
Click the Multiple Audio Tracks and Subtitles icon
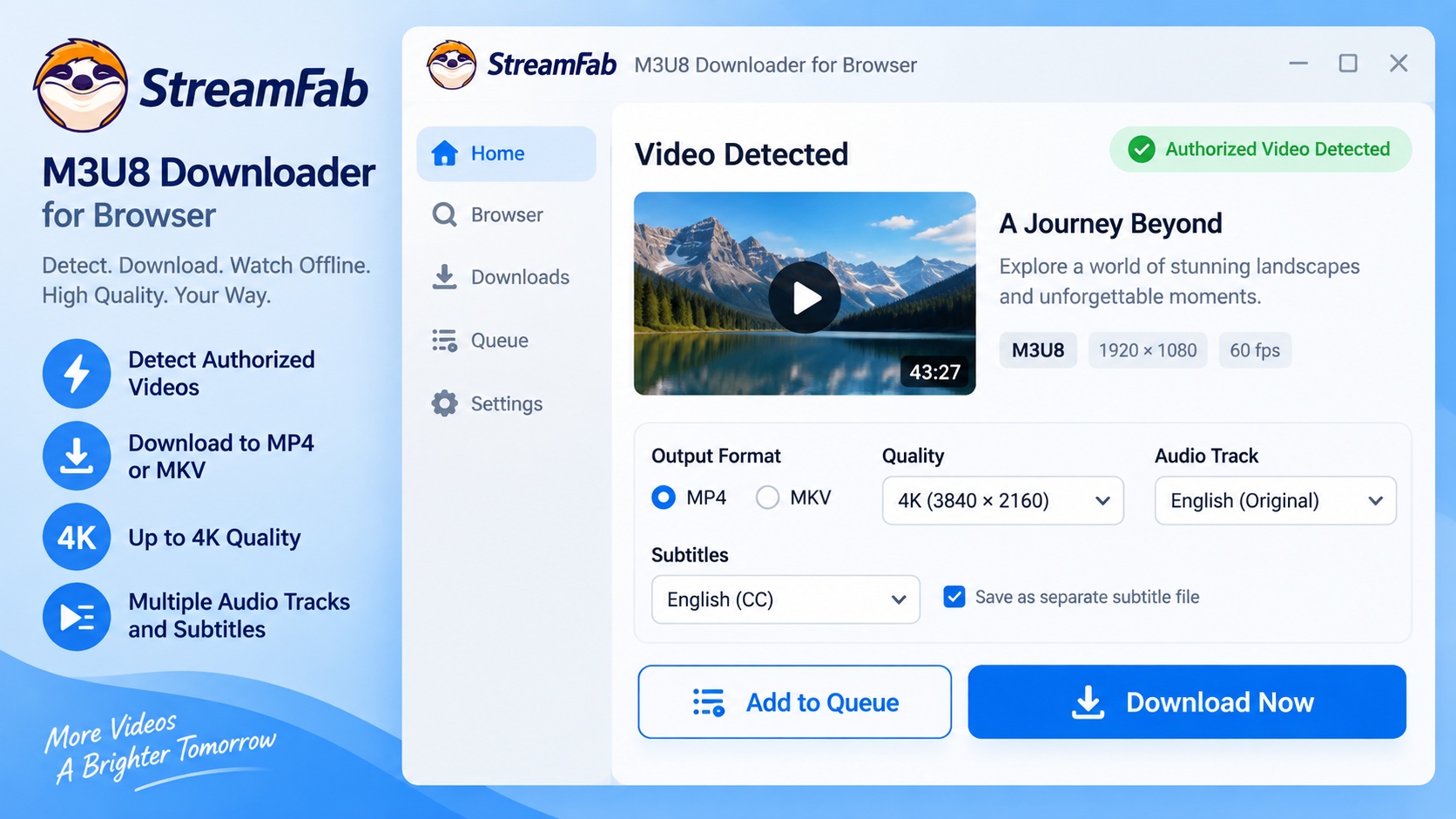pos(77,617)
